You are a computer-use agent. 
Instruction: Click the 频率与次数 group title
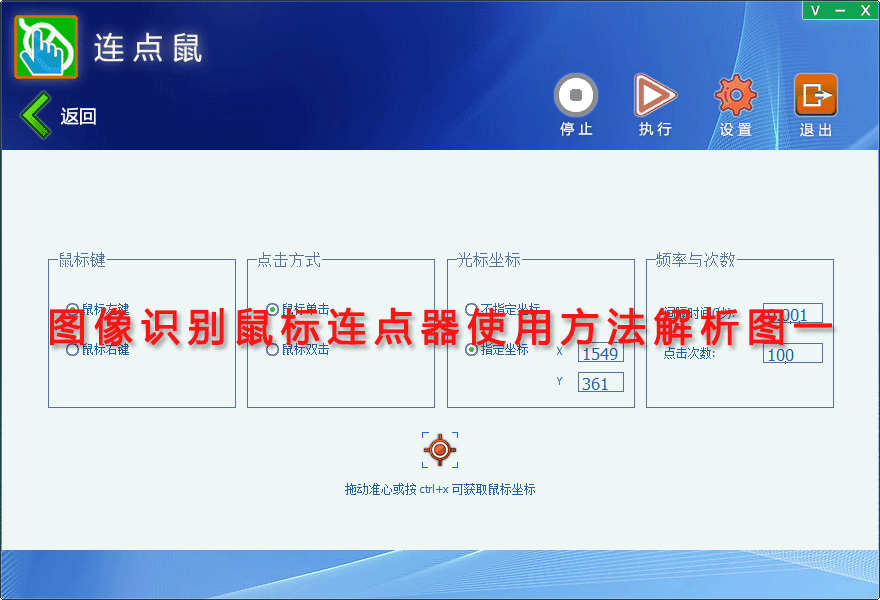coord(695,260)
